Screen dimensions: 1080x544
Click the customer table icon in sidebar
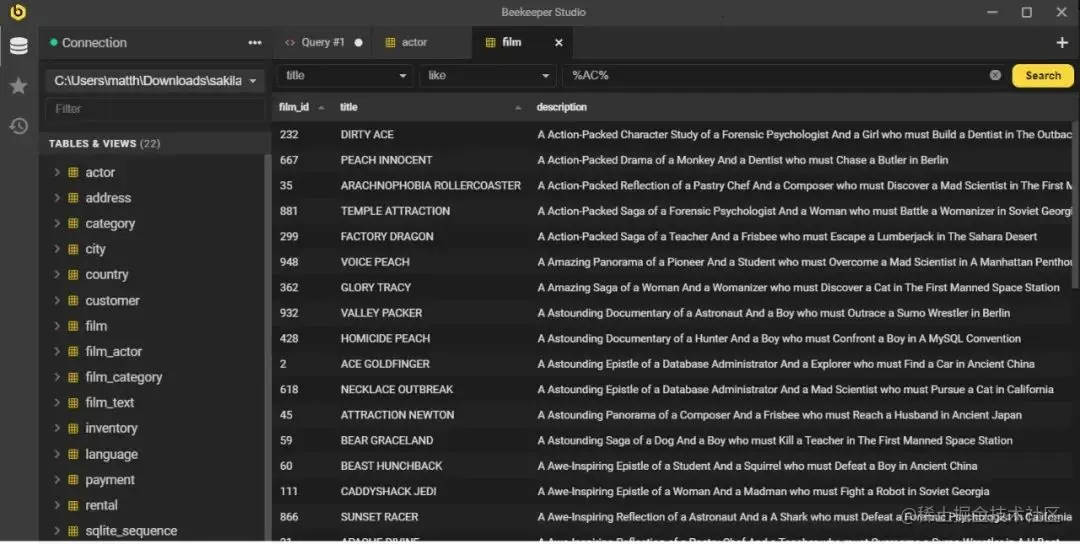(73, 300)
